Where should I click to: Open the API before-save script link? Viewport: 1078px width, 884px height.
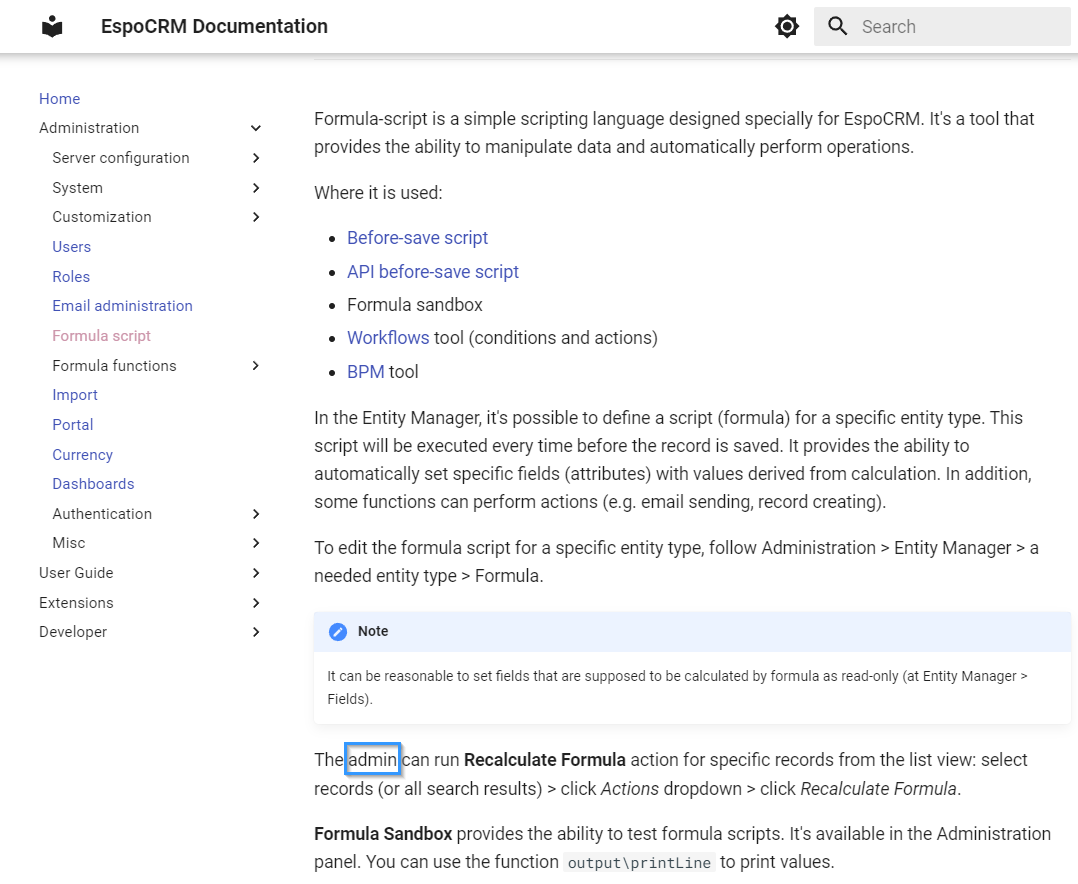click(x=432, y=272)
